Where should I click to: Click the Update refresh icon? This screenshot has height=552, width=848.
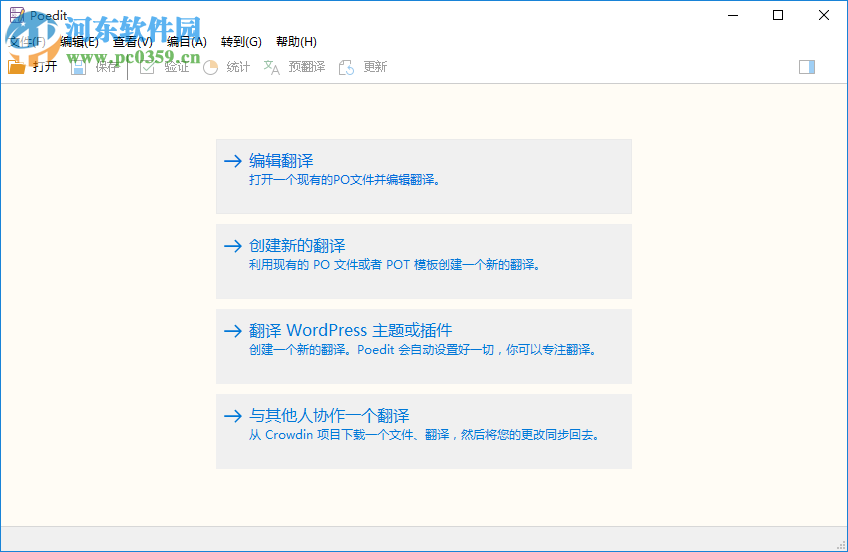(346, 67)
